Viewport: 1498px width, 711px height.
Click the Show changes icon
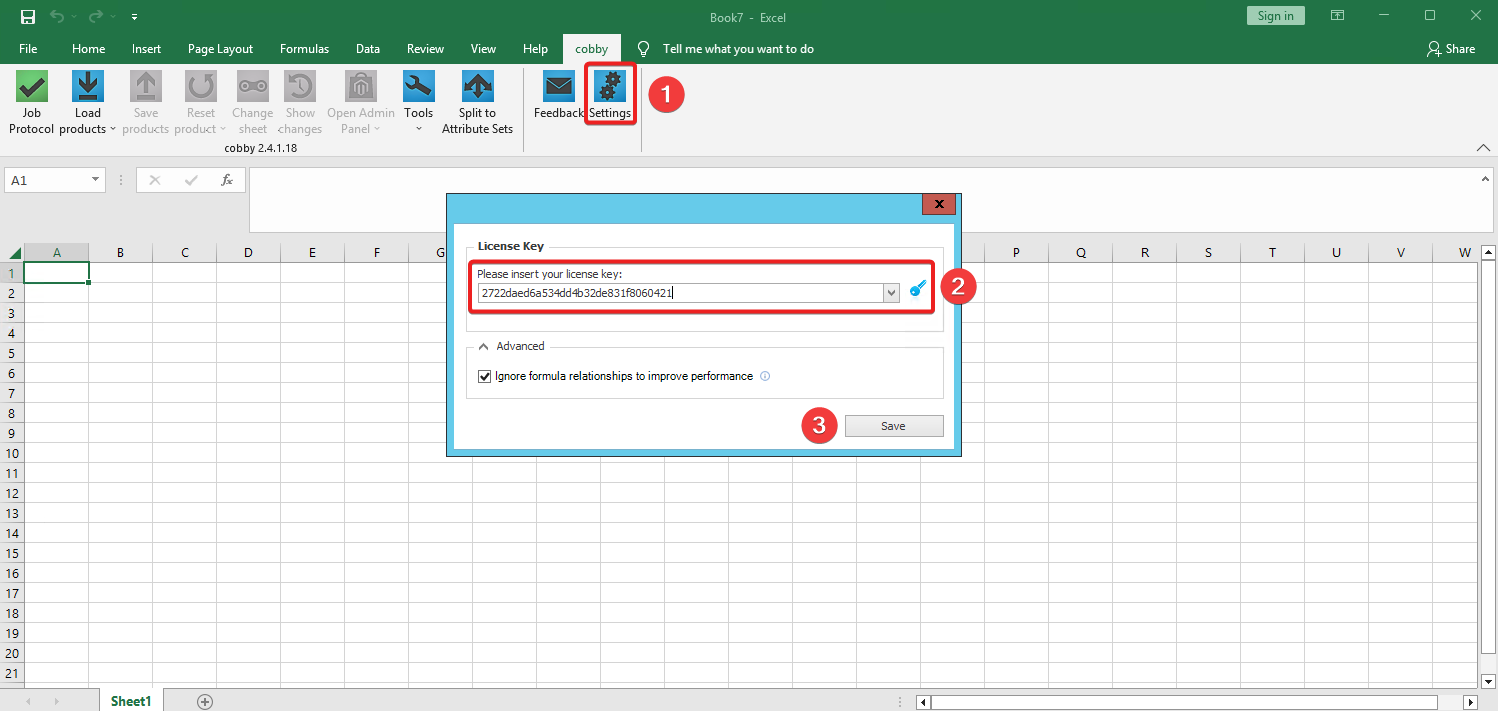(300, 87)
